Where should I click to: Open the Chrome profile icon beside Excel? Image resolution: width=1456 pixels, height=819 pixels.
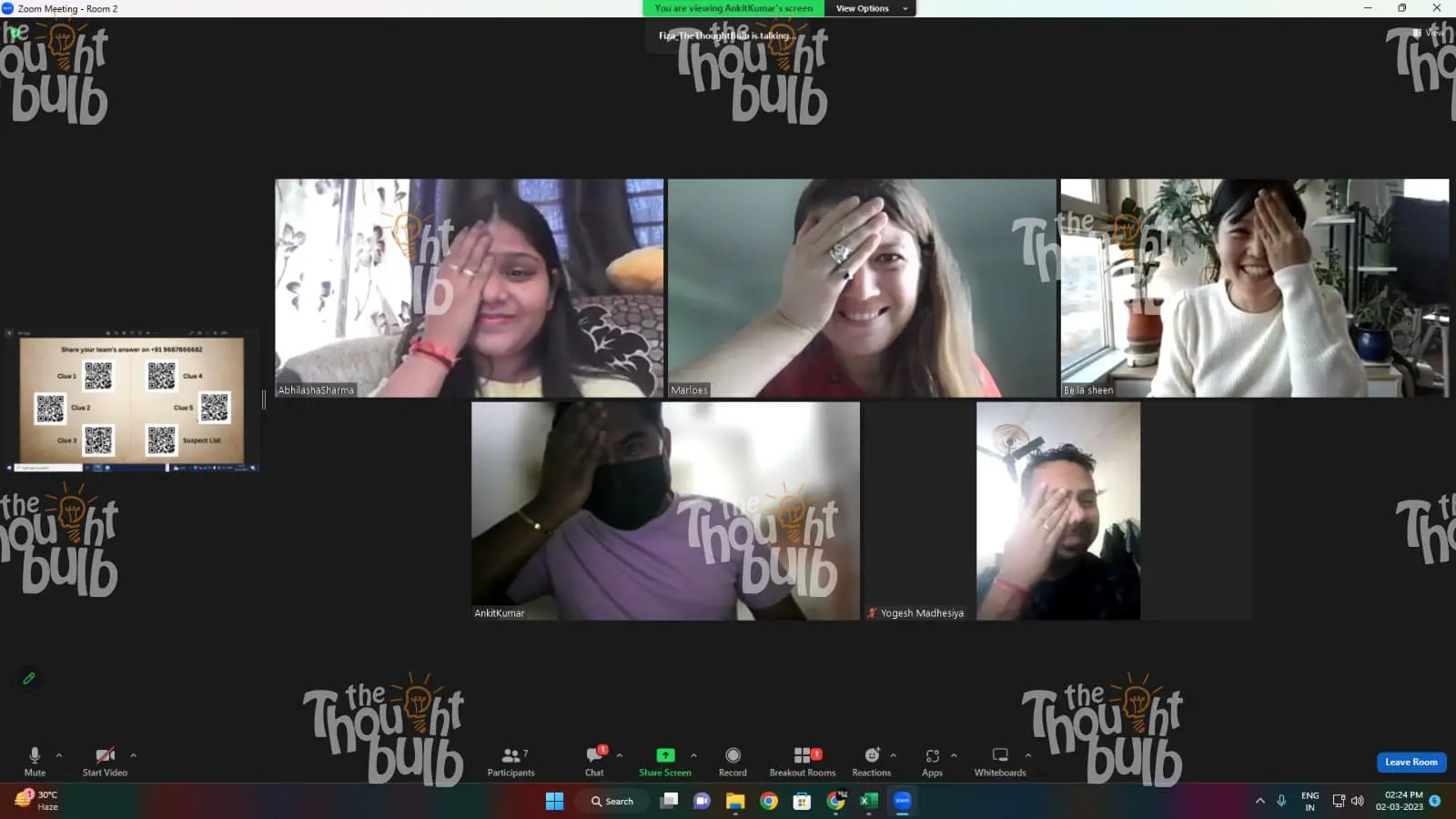point(835,801)
